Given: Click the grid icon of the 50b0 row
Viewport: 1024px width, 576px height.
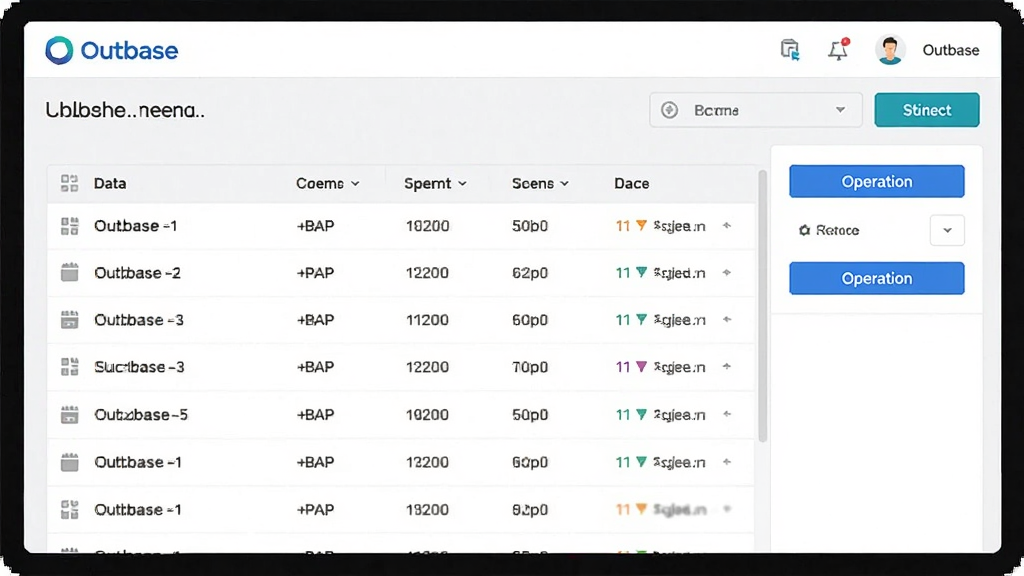Looking at the screenshot, I should pyautogui.click(x=69, y=226).
